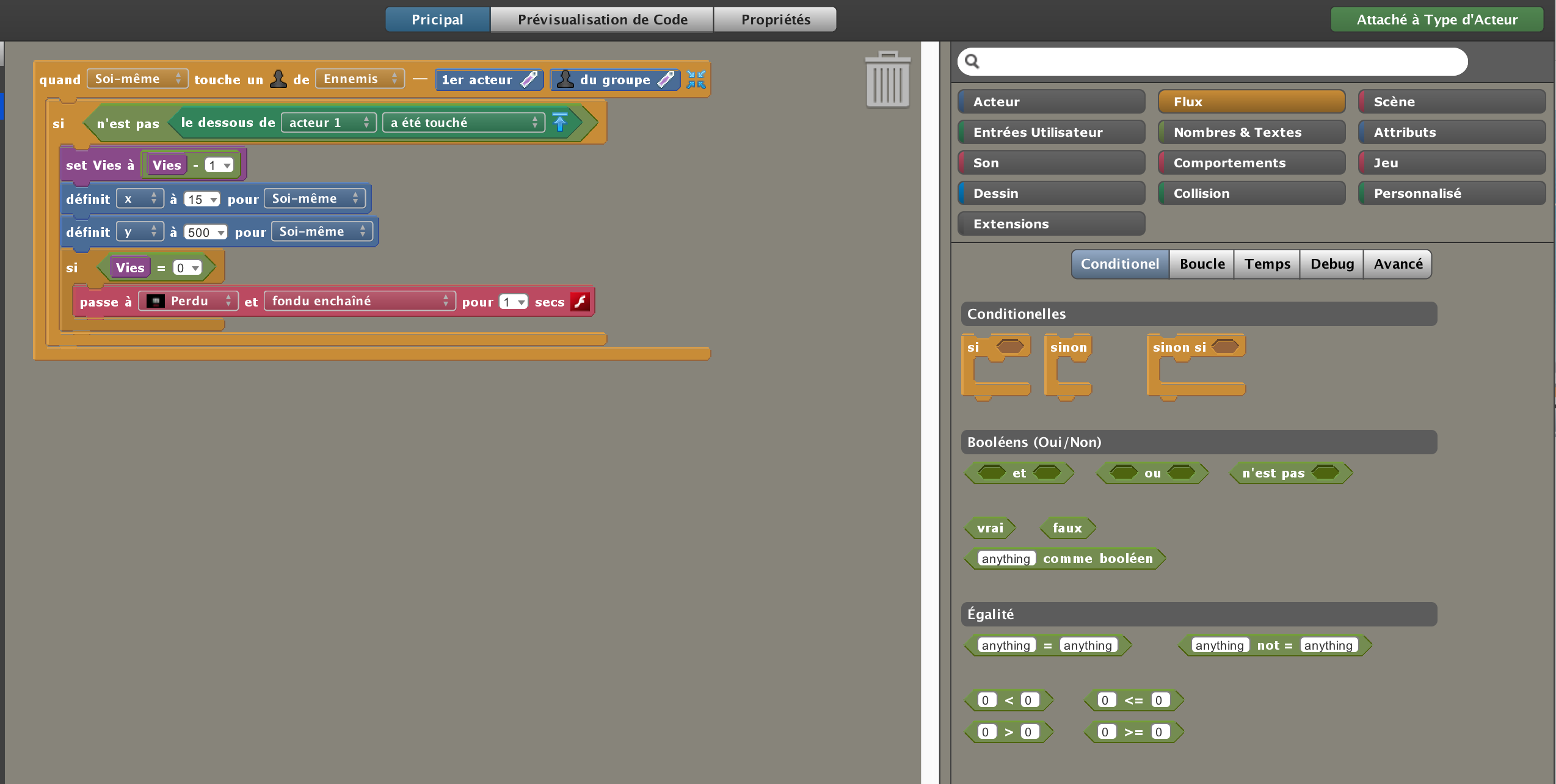Screen dimensions: 1556x784
Task: Open the 'Perdu' scene dropdown
Action: coord(188,301)
